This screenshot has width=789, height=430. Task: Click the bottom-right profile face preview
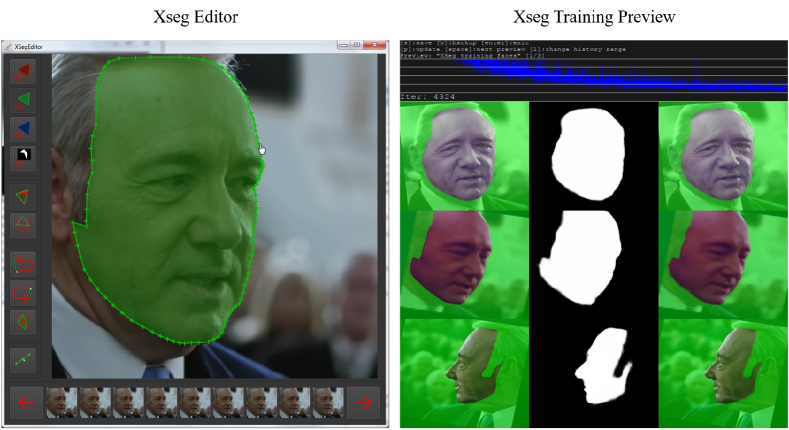tap(723, 373)
